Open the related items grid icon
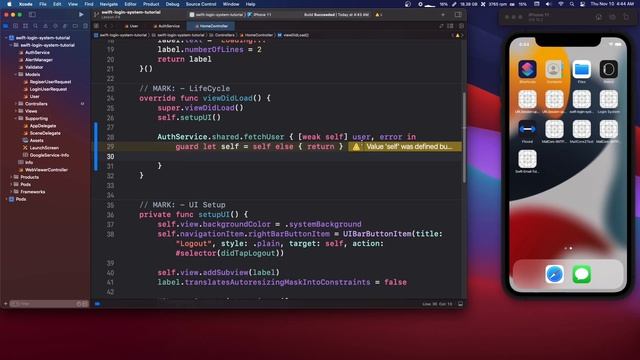The height and width of the screenshot is (360, 640). pyautogui.click(x=97, y=26)
